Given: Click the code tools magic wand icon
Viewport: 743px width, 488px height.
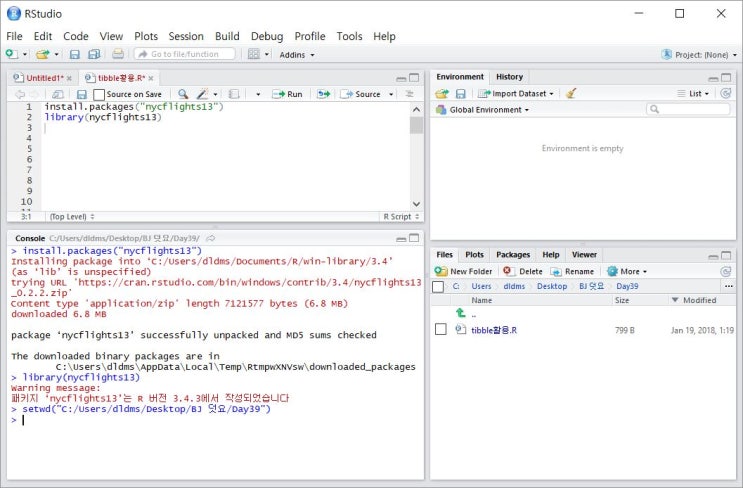Looking at the screenshot, I should click(203, 94).
